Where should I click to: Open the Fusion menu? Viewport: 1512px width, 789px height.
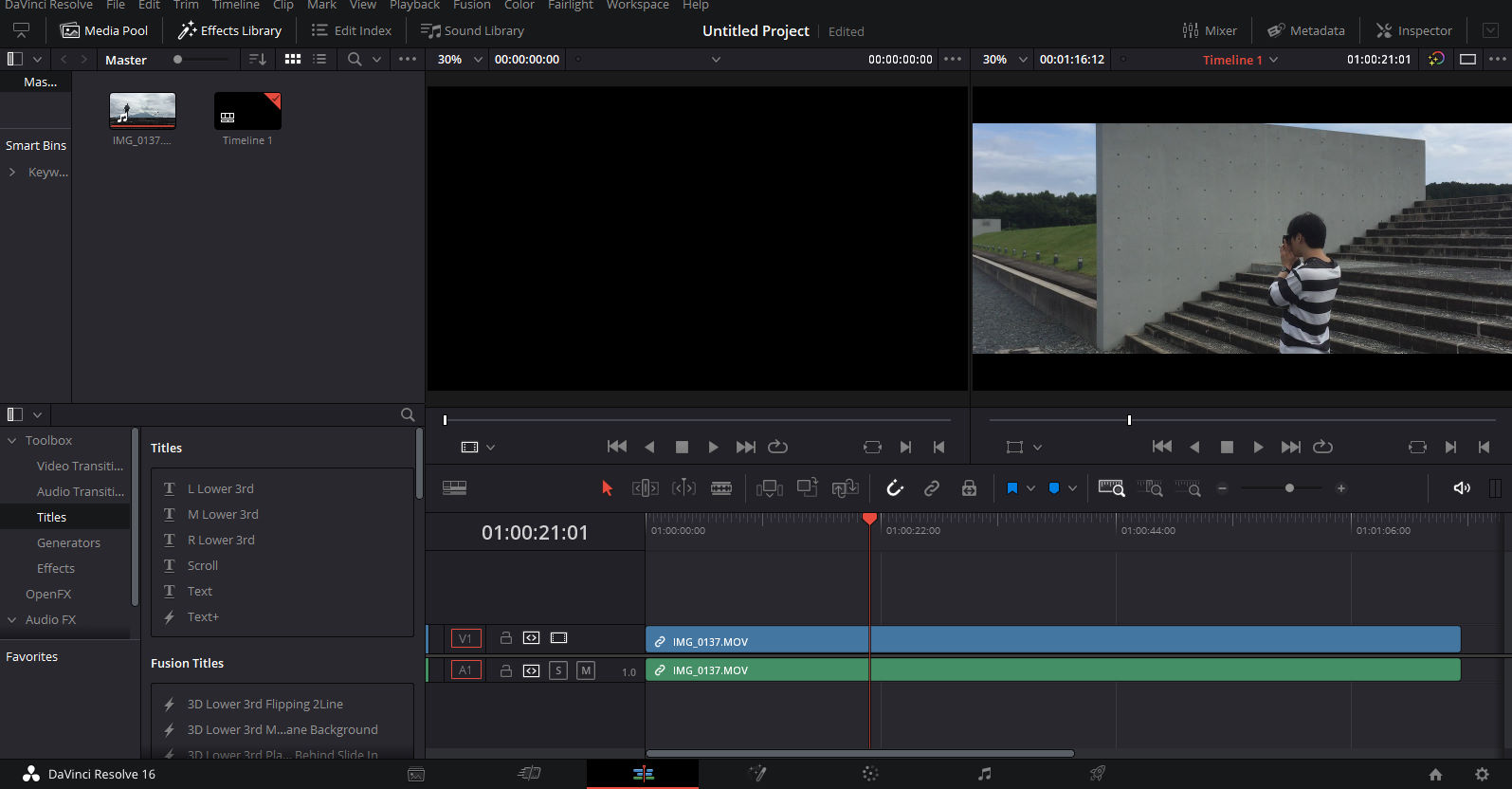[x=472, y=5]
